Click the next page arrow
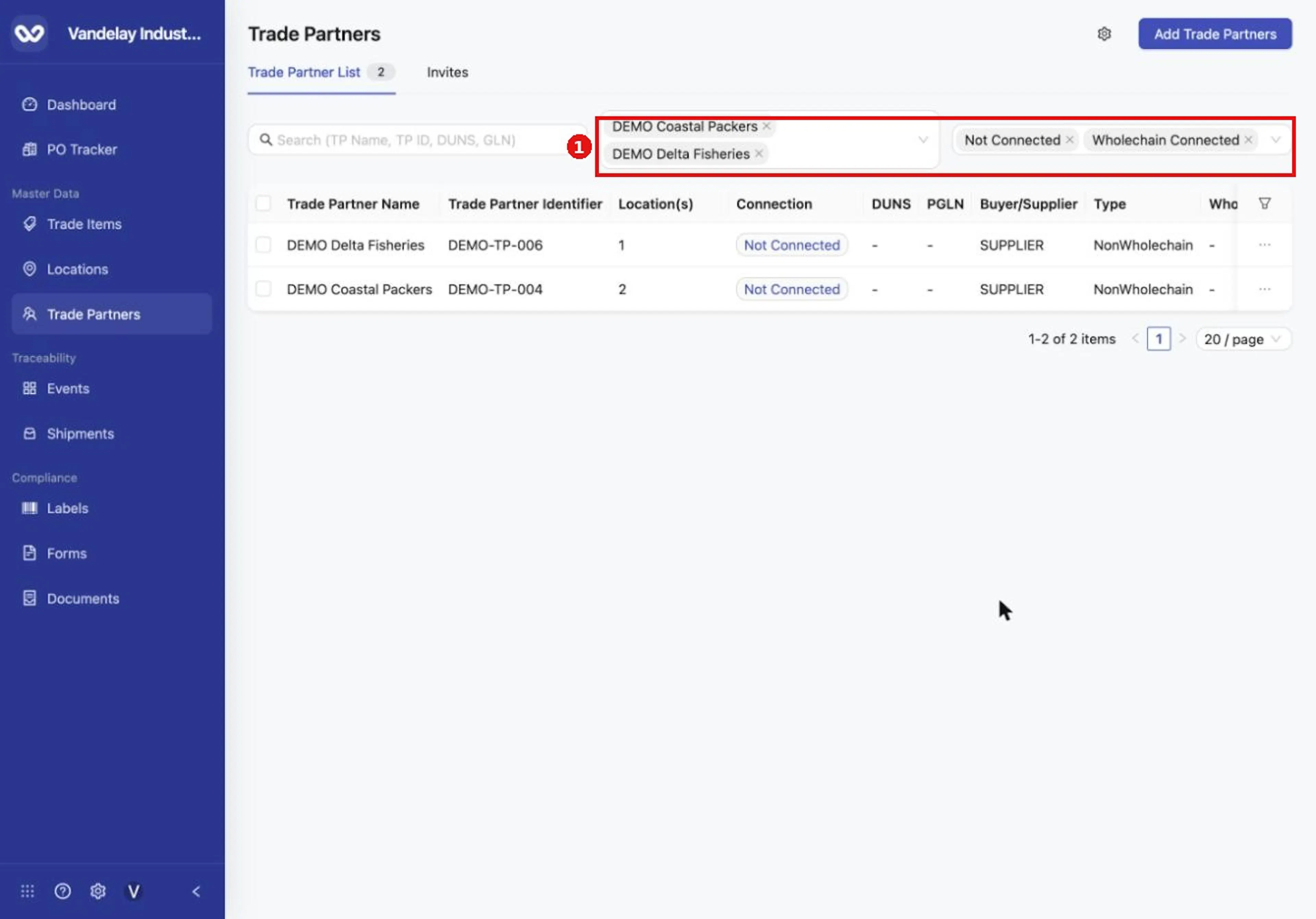 [x=1182, y=339]
